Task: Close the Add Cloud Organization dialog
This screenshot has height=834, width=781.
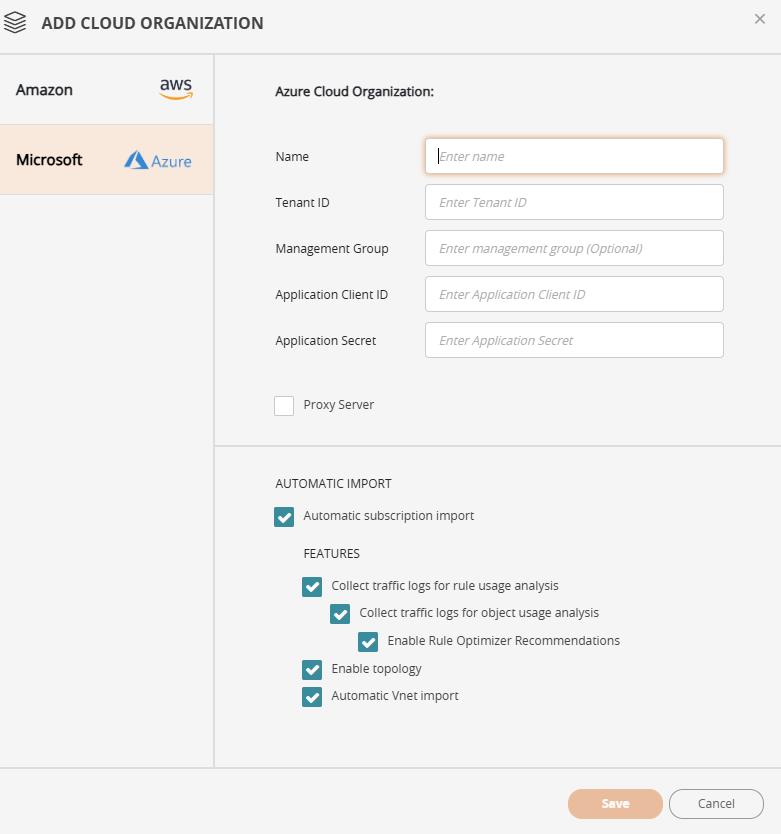Action: [760, 19]
